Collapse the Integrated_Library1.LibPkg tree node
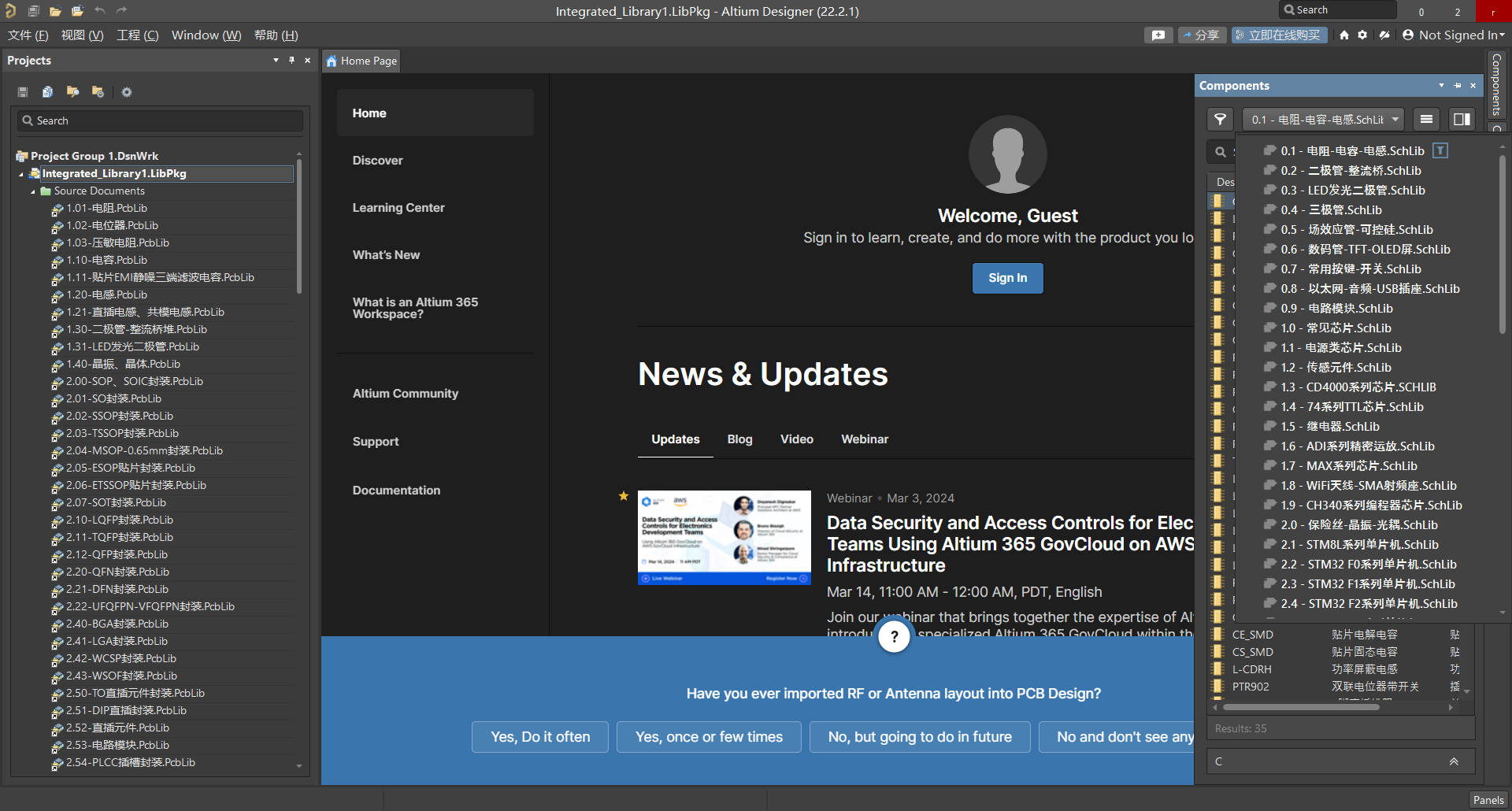The height and width of the screenshot is (811, 1512). [x=21, y=174]
